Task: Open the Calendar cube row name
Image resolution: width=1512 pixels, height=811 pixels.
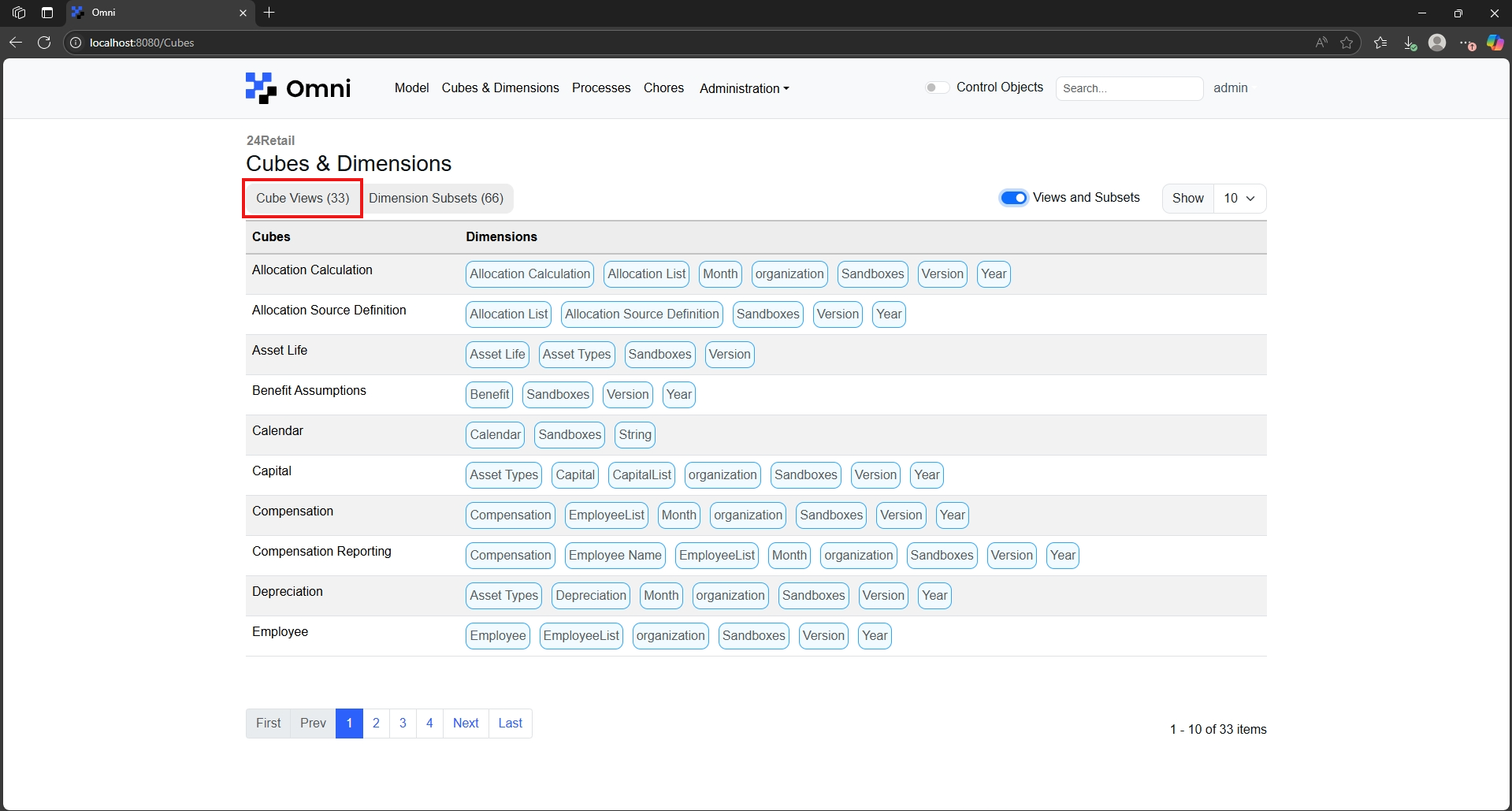Action: pyautogui.click(x=277, y=431)
